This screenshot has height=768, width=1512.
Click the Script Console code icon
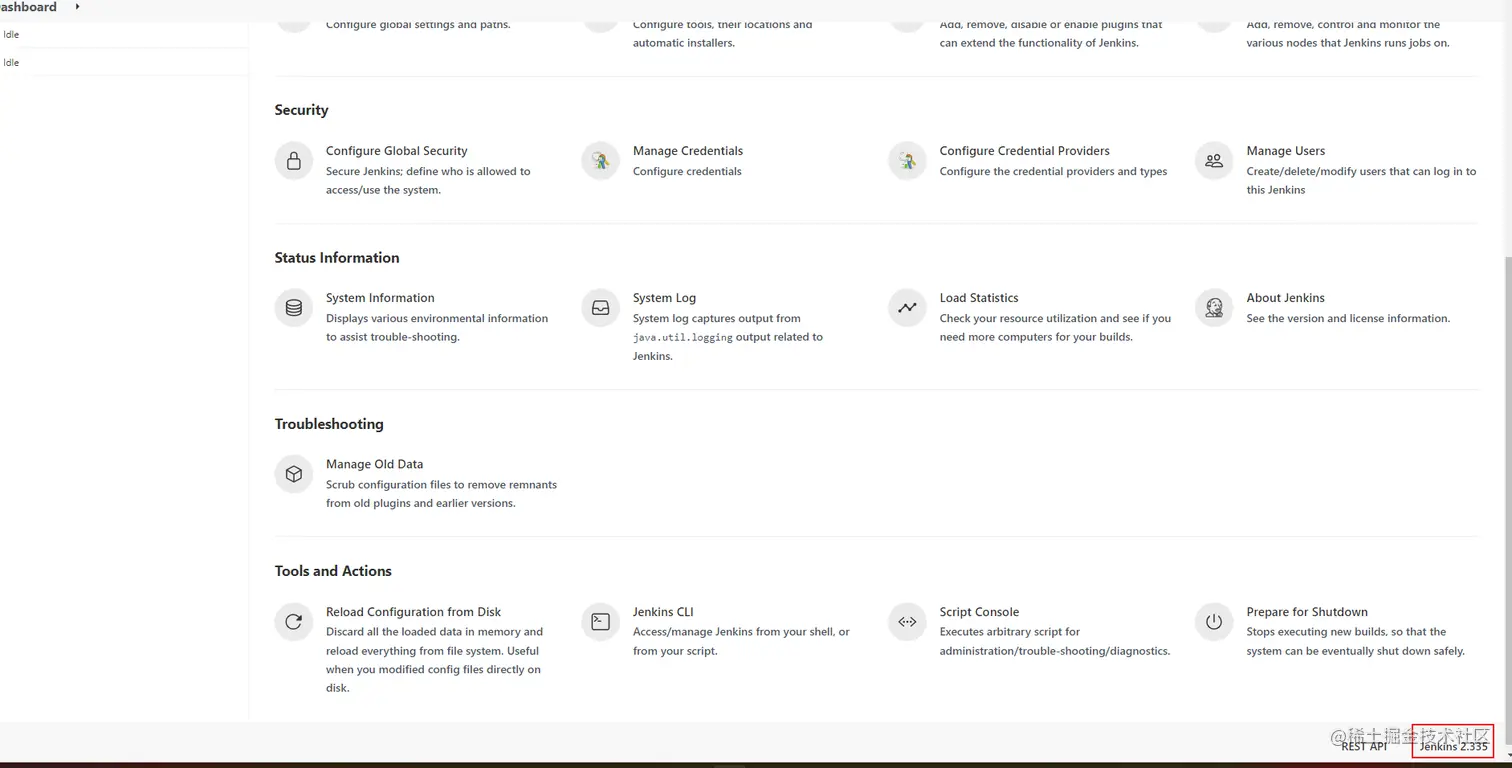point(907,622)
